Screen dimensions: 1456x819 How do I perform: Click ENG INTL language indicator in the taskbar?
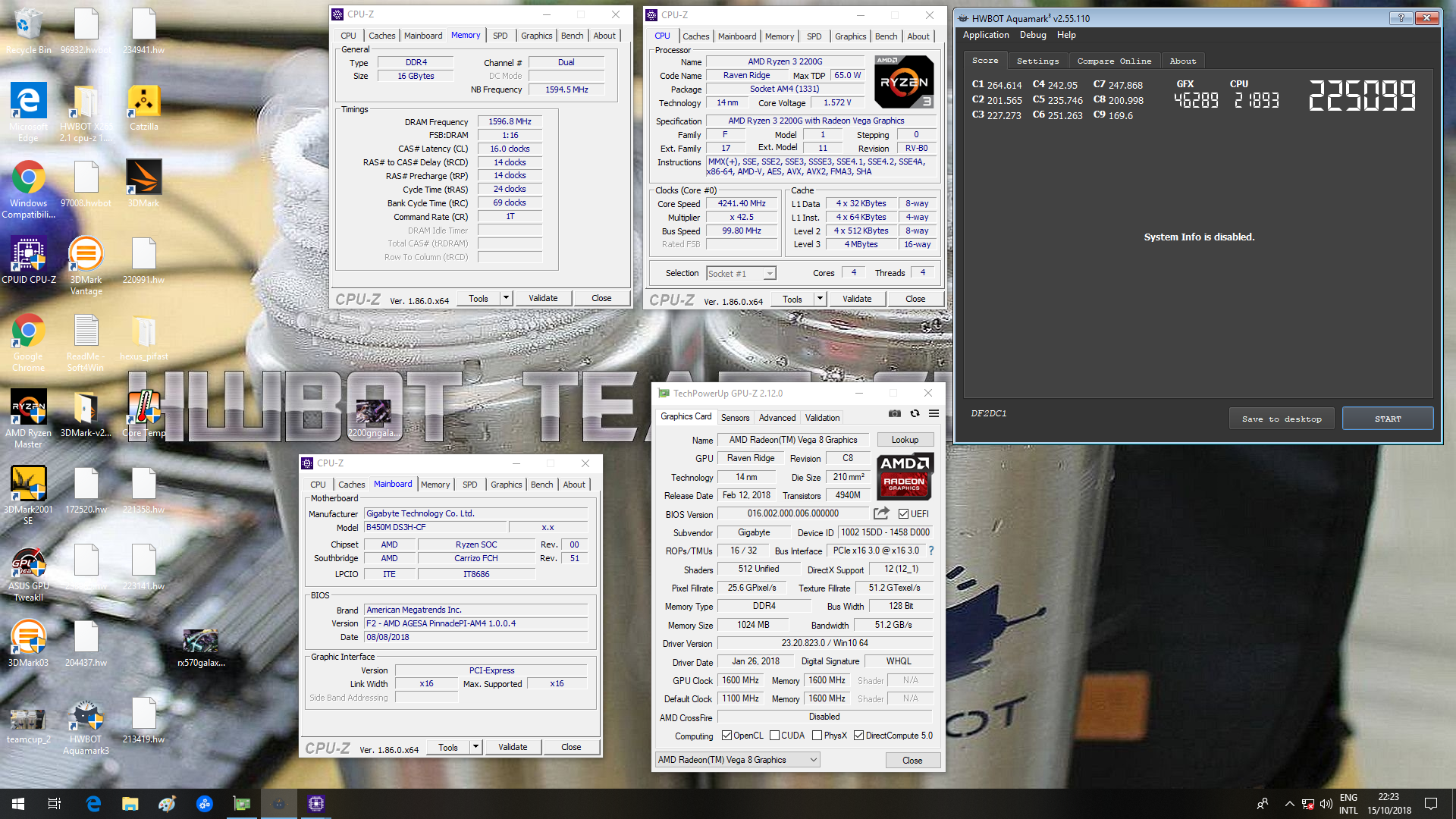click(1348, 804)
